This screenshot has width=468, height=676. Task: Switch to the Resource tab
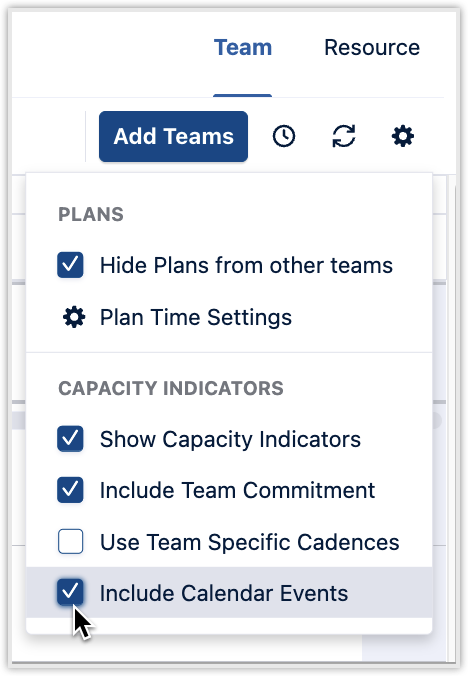(x=372, y=47)
